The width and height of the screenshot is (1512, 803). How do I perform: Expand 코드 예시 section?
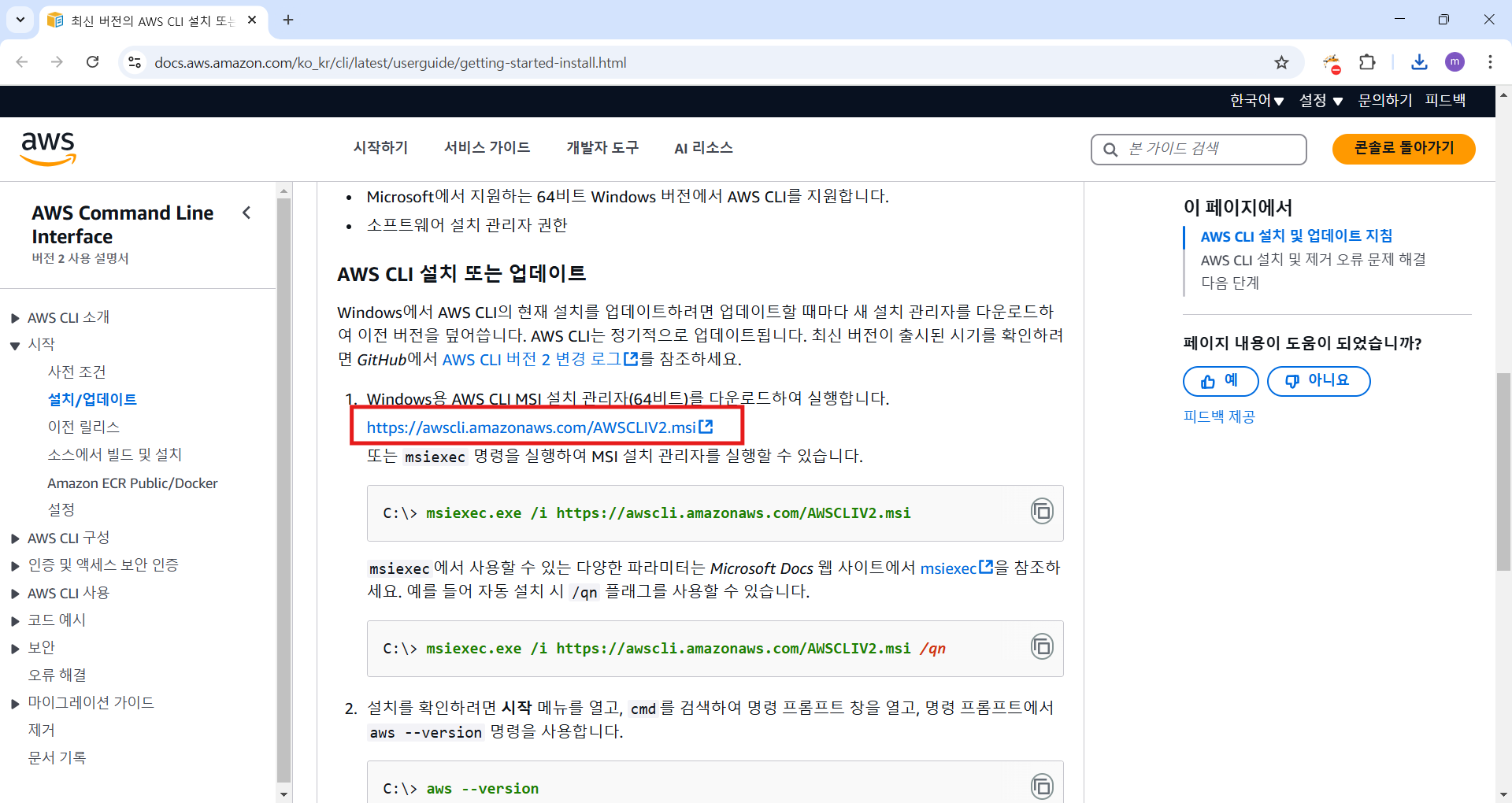pos(15,621)
